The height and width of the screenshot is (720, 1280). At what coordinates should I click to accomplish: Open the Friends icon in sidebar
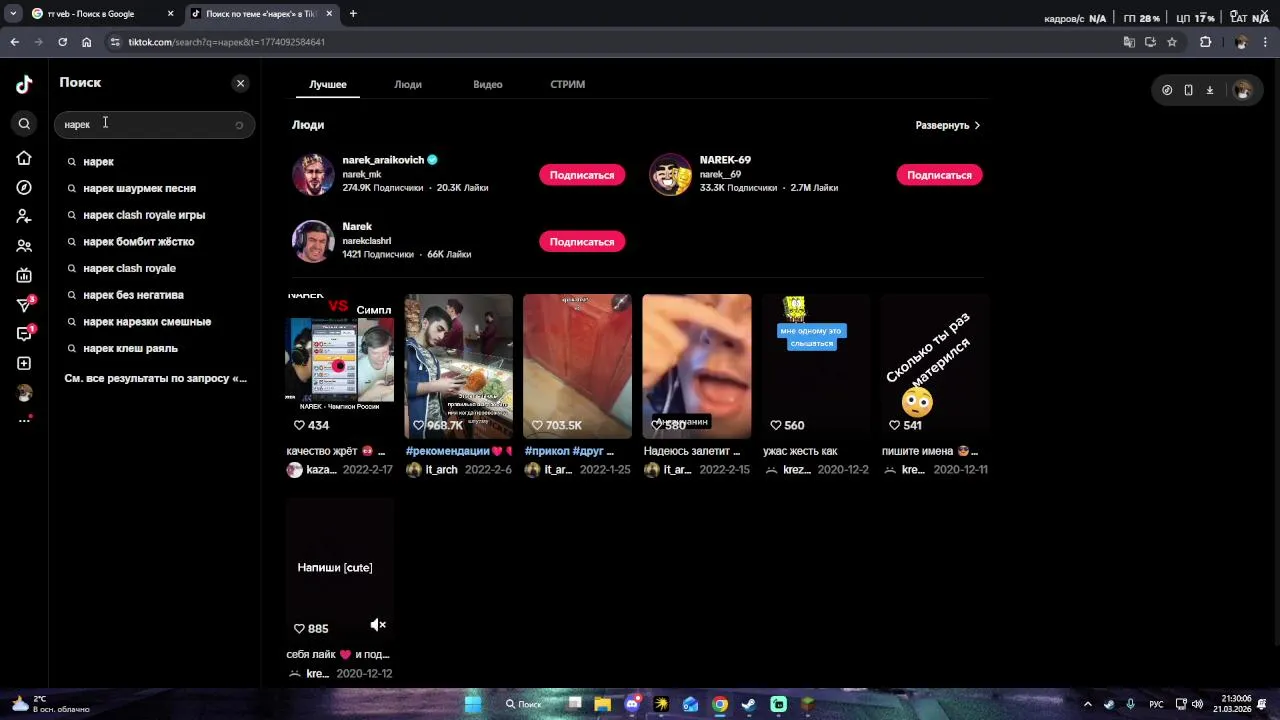coord(24,246)
